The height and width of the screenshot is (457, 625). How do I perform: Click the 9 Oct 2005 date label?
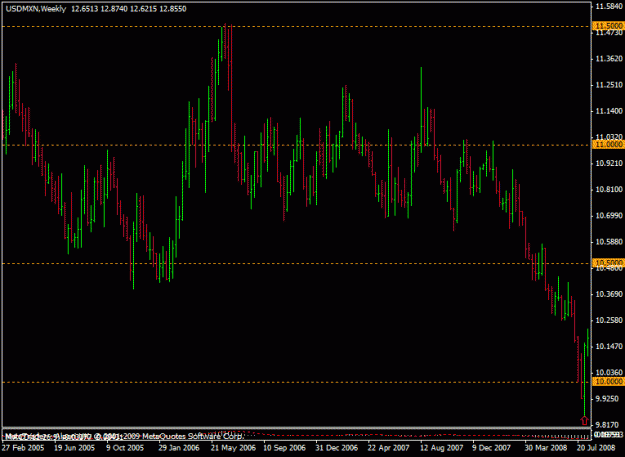coord(125,448)
